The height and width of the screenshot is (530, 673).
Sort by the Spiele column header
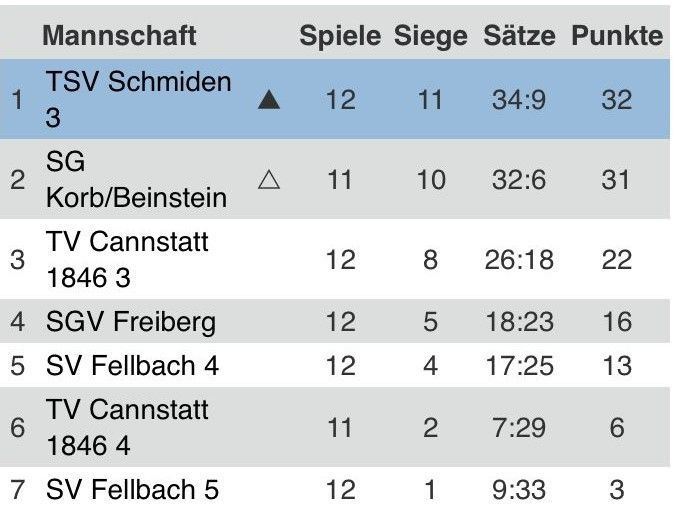[x=340, y=36]
